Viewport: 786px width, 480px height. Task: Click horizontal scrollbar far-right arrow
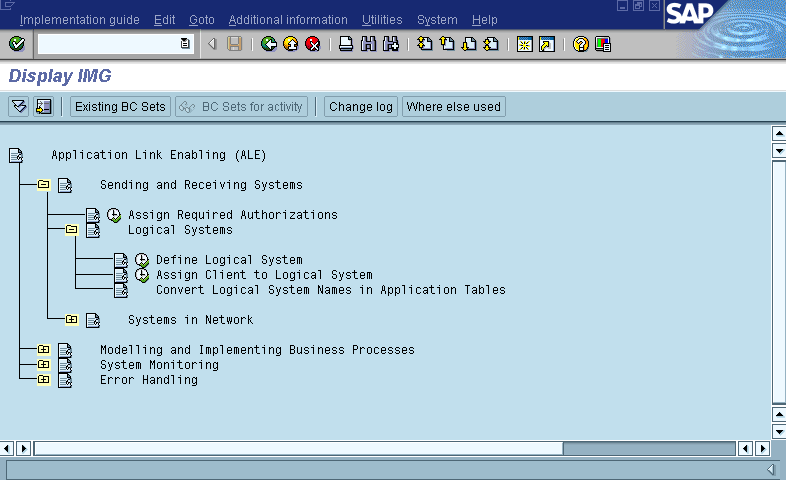(763, 448)
